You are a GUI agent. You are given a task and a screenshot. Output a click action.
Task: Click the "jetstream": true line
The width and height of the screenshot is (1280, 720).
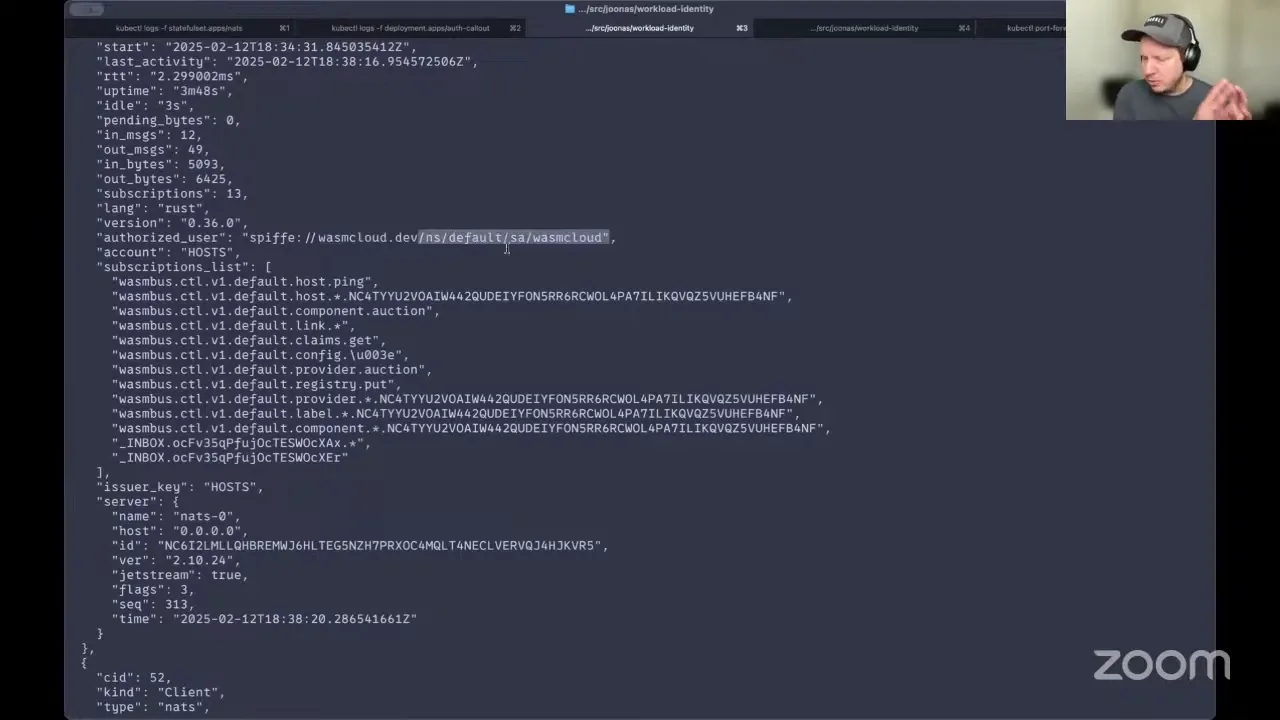coord(180,575)
